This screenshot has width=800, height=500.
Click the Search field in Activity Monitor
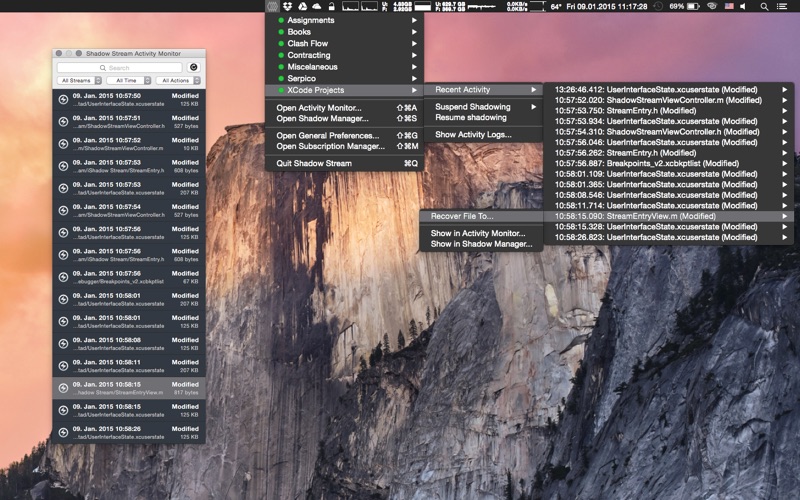click(119, 67)
